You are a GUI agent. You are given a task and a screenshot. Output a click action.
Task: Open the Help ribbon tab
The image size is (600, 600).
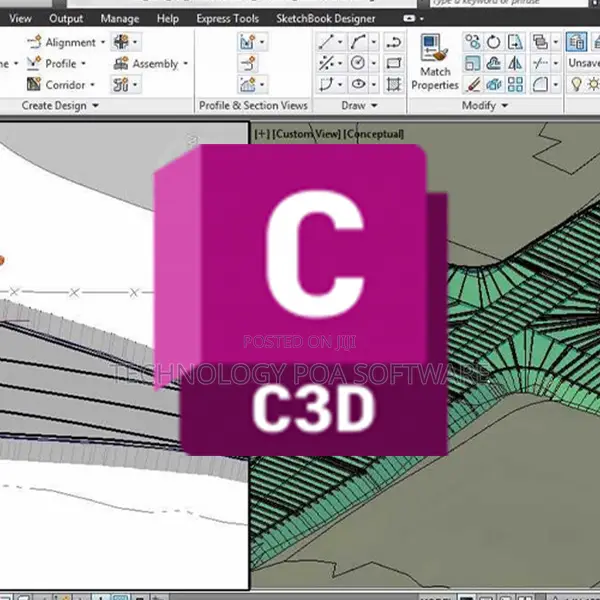tap(168, 18)
